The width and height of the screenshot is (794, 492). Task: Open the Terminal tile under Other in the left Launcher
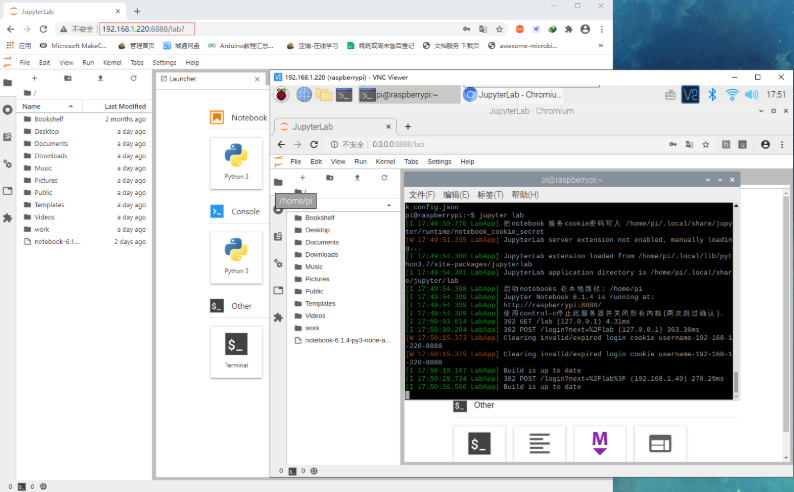tap(236, 351)
